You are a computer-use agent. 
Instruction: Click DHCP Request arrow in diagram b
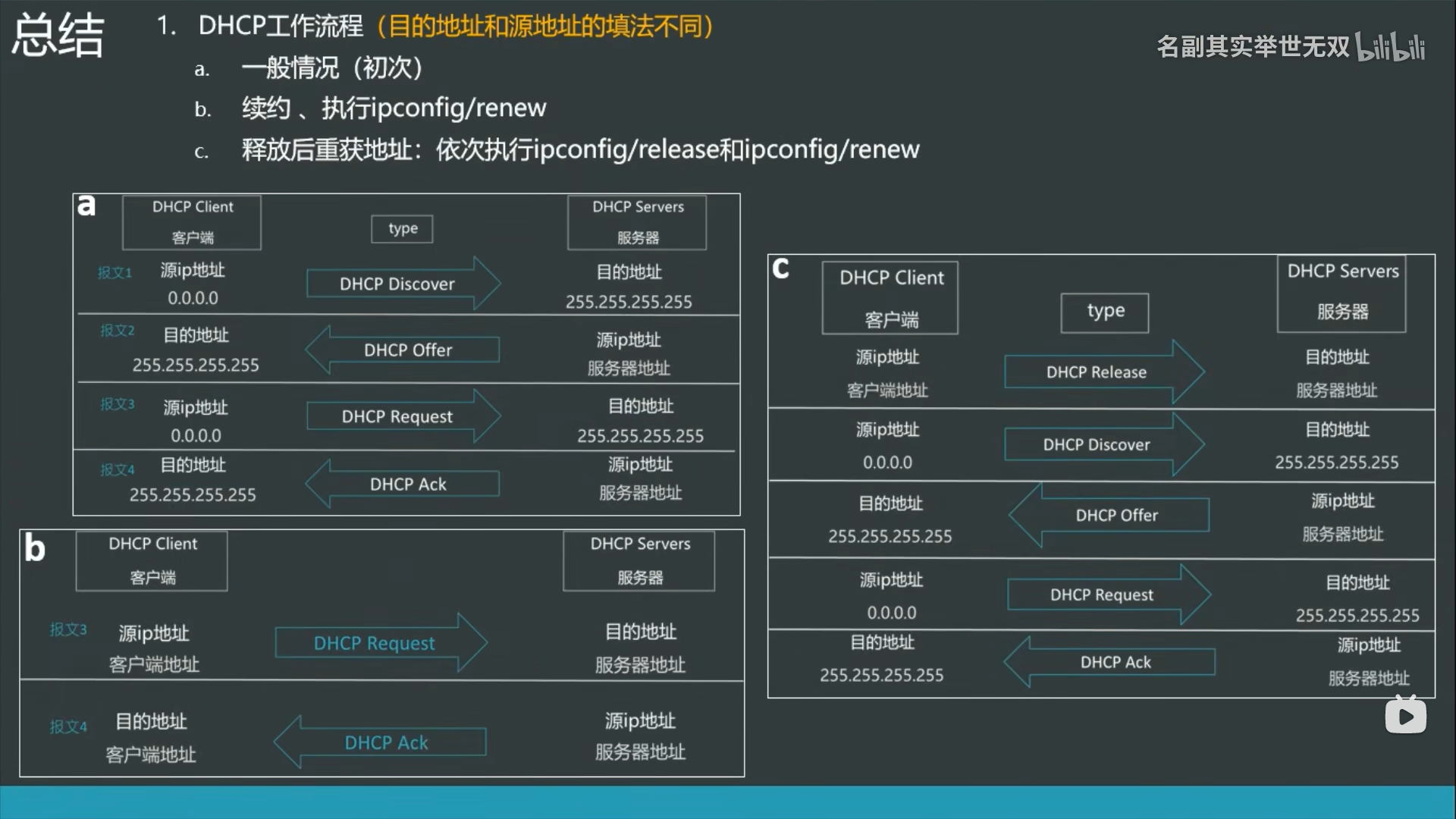pyautogui.click(x=375, y=643)
